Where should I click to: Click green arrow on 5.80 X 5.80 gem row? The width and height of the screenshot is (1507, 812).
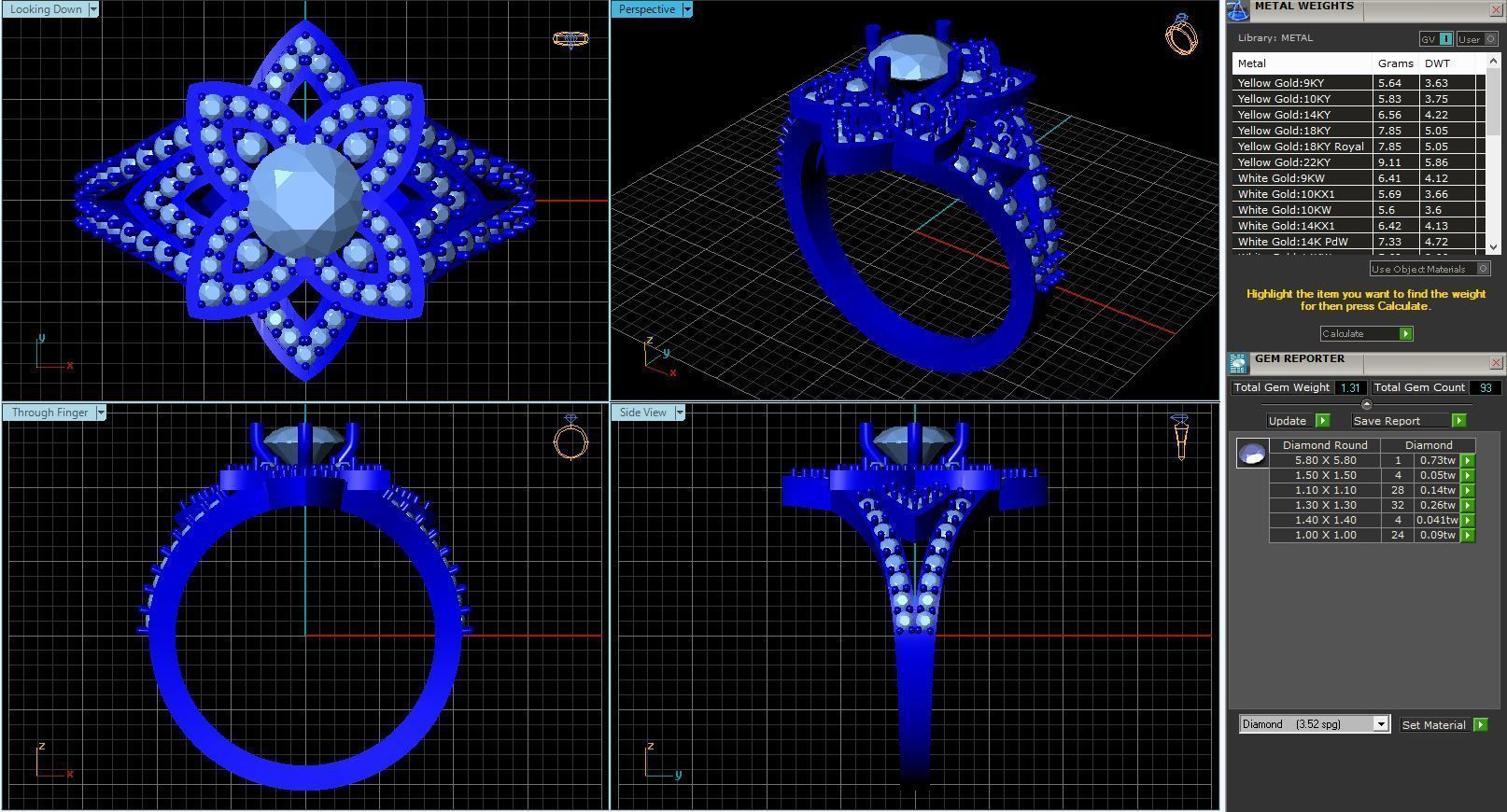[x=1467, y=460]
